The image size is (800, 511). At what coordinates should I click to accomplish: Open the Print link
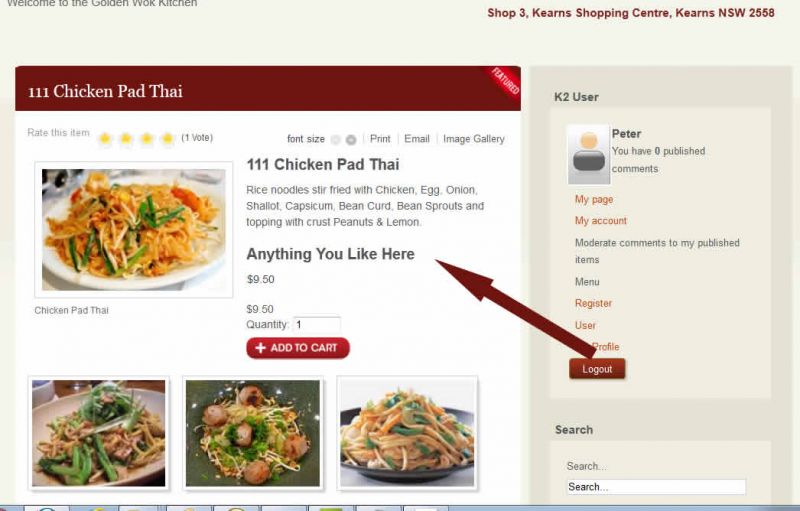pyautogui.click(x=380, y=139)
